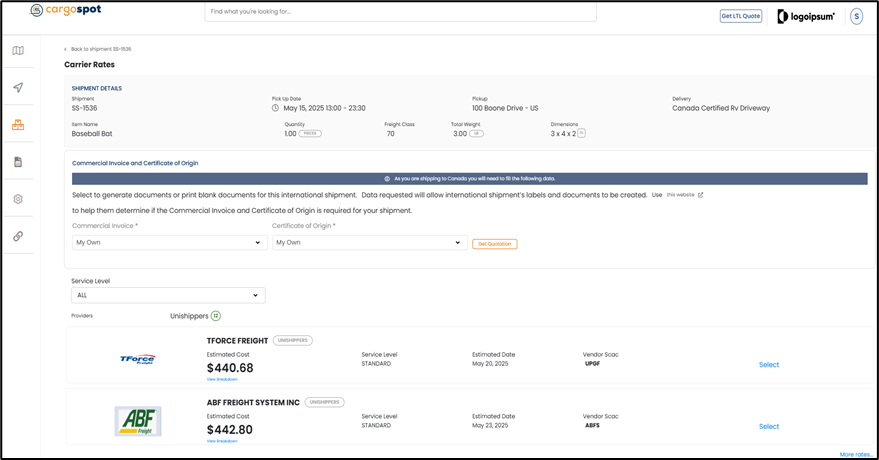Open the shipments boxes sidebar icon
Screen dimensions: 879x460
(18, 125)
